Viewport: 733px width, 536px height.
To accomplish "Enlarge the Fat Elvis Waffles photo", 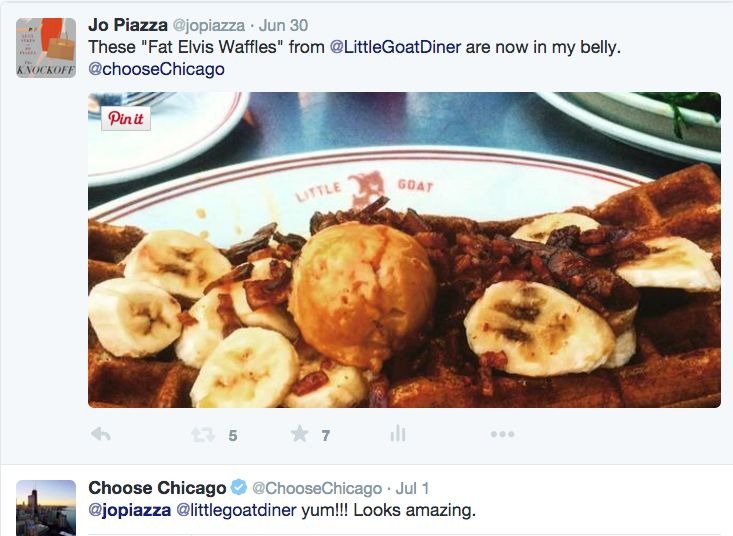I will pyautogui.click(x=404, y=250).
